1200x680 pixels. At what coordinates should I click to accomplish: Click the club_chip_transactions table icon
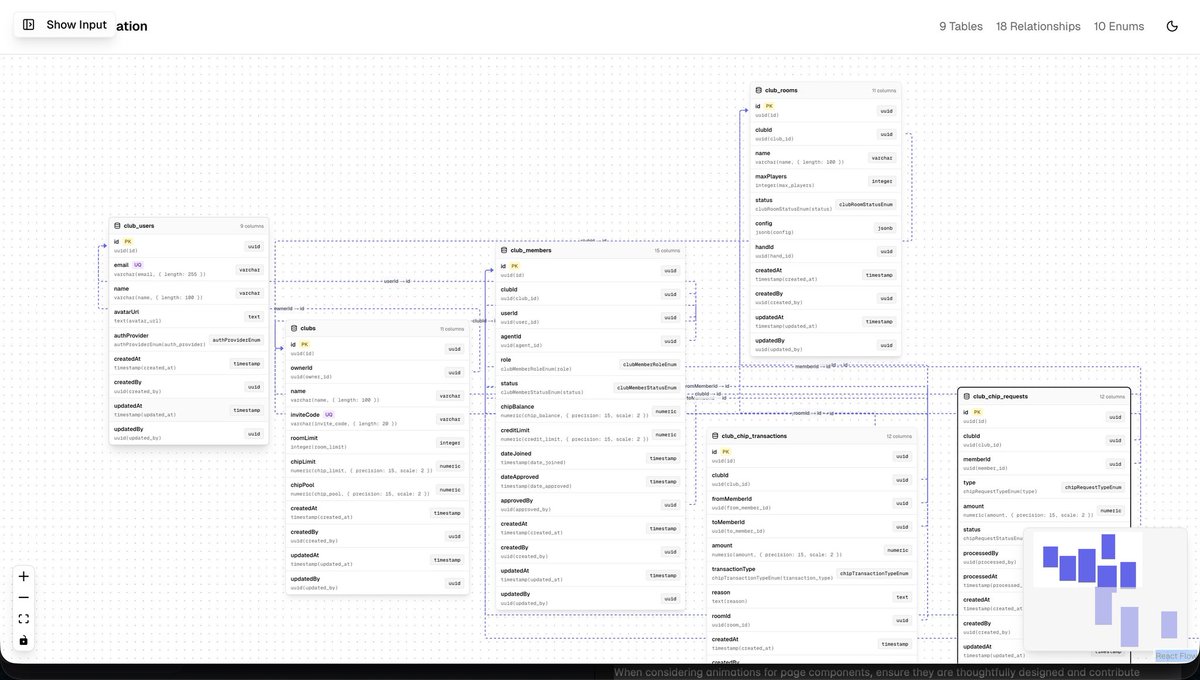[x=715, y=434]
